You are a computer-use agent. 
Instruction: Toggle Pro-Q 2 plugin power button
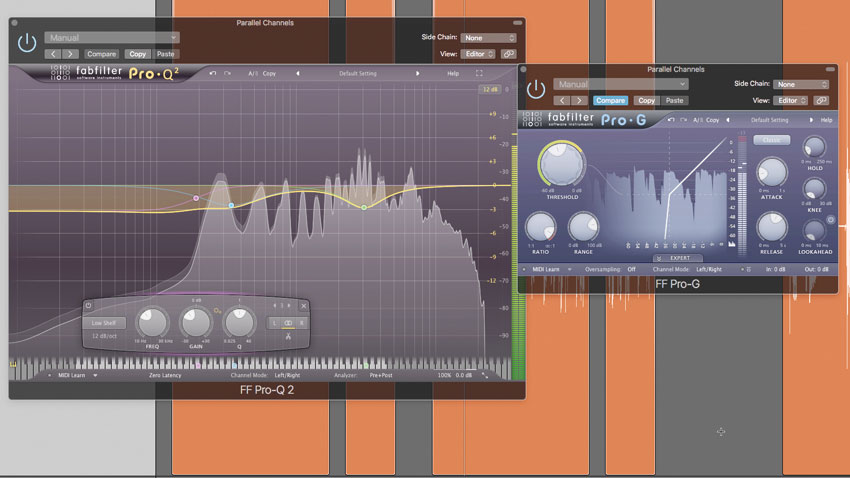pos(27,43)
